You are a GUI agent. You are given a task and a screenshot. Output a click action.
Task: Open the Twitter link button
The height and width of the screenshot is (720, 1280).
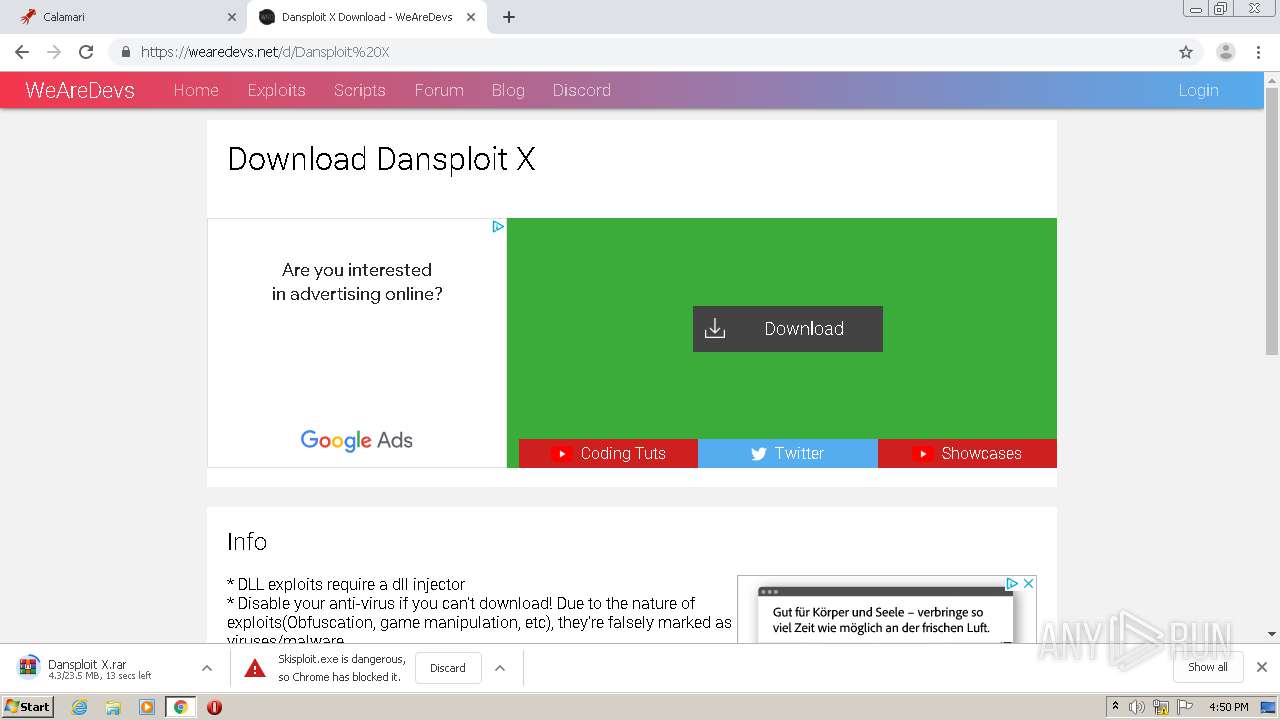pyautogui.click(x=788, y=453)
